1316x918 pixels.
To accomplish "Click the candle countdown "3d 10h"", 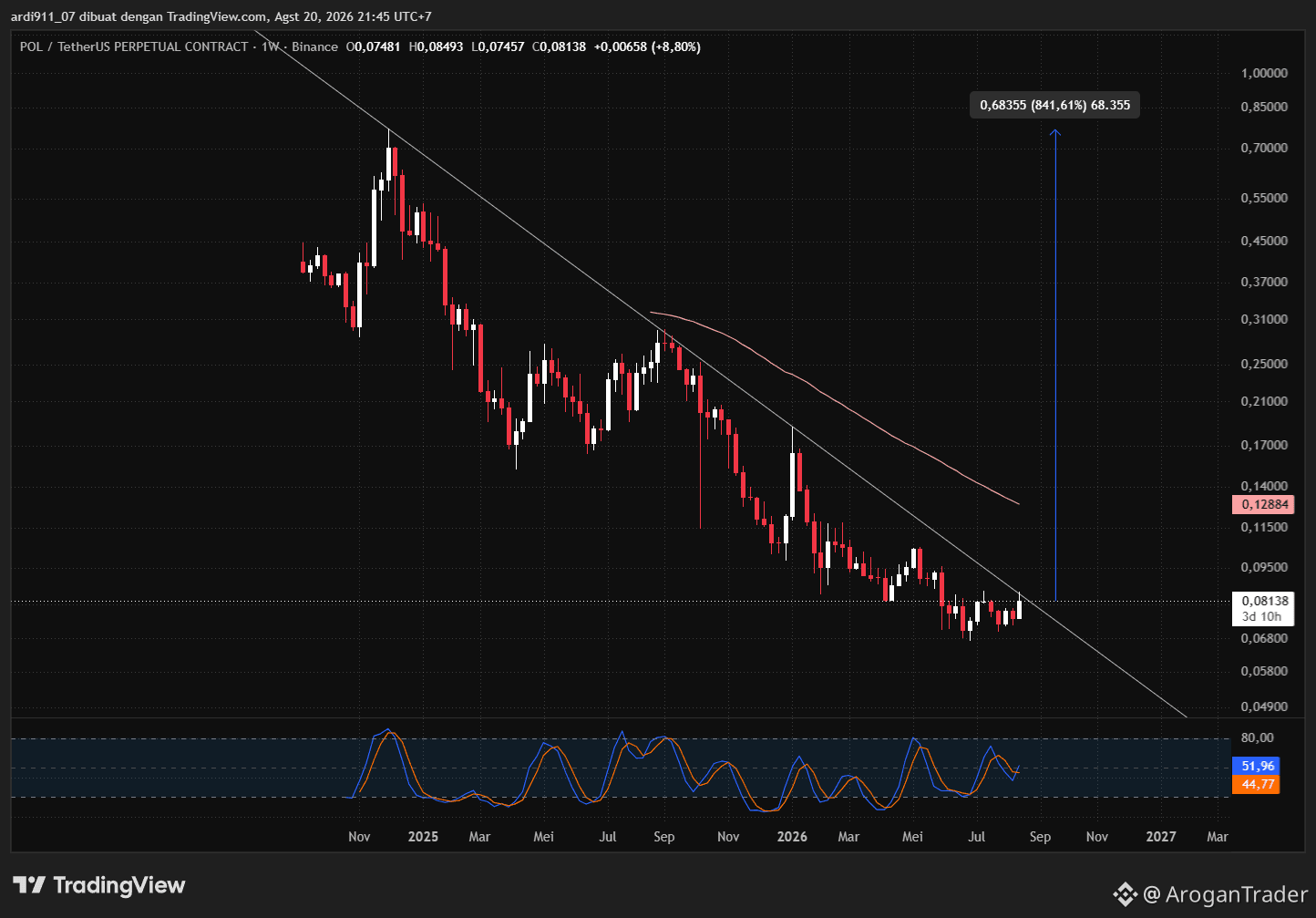I will click(1262, 617).
